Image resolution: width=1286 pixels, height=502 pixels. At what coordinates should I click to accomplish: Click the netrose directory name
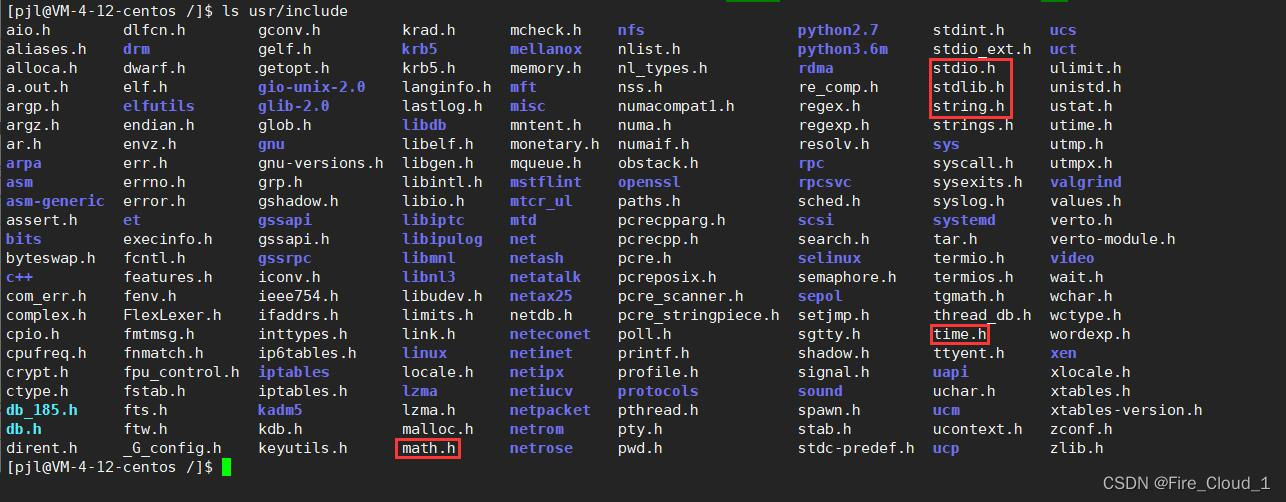coord(541,448)
